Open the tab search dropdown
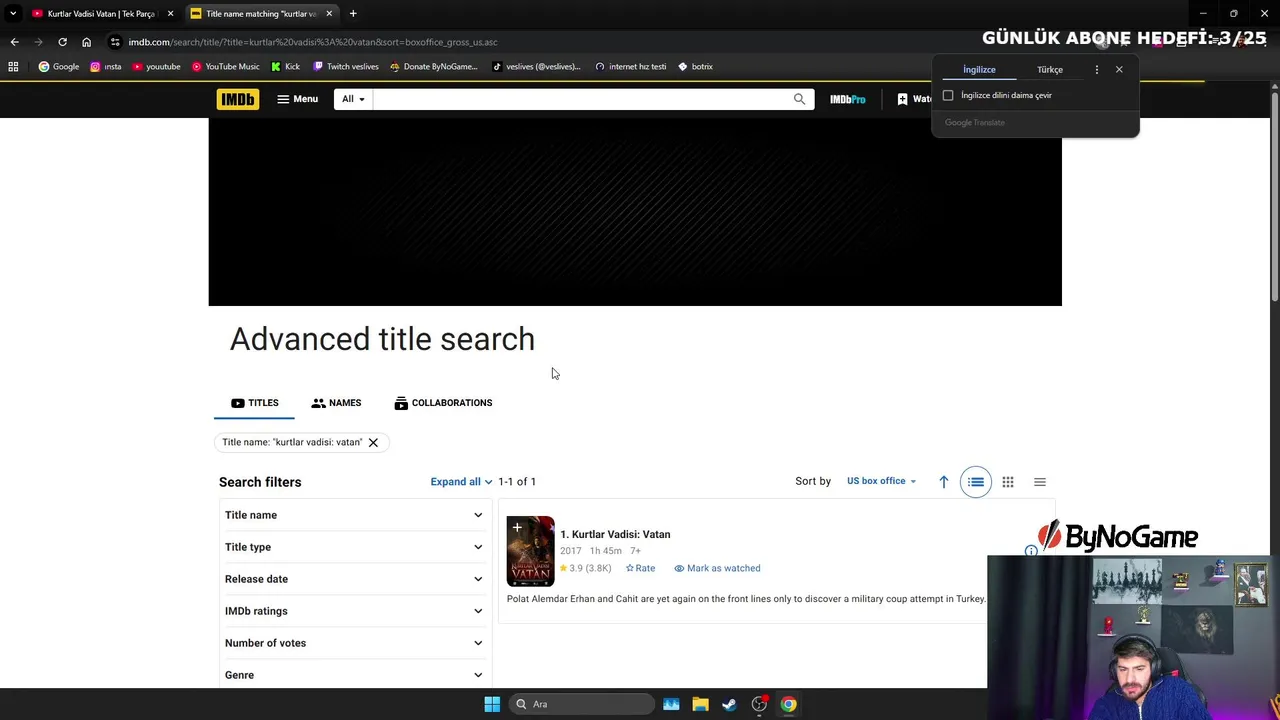 click(x=12, y=14)
